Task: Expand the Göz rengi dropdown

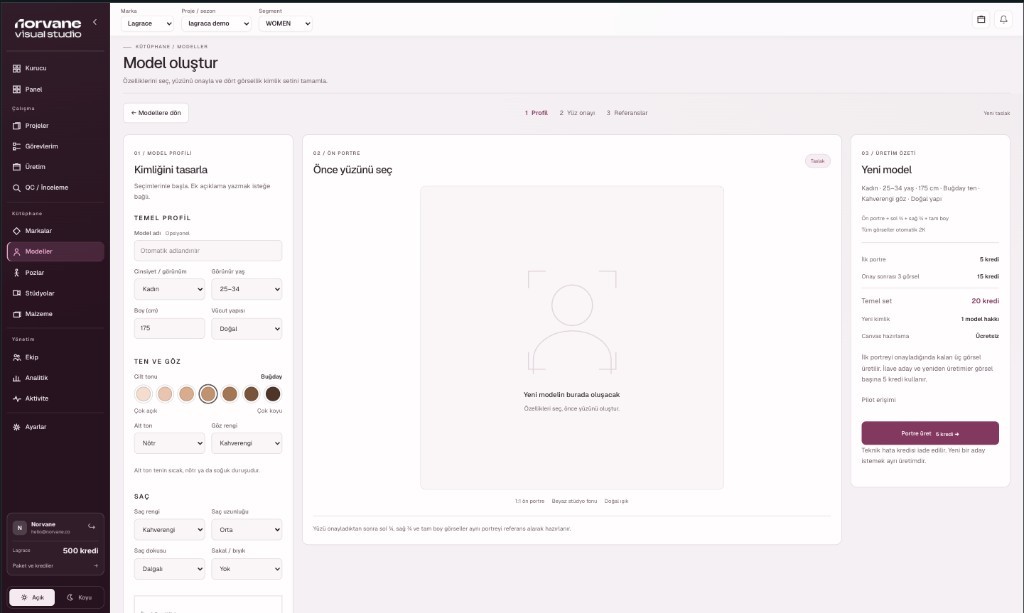Action: click(247, 443)
